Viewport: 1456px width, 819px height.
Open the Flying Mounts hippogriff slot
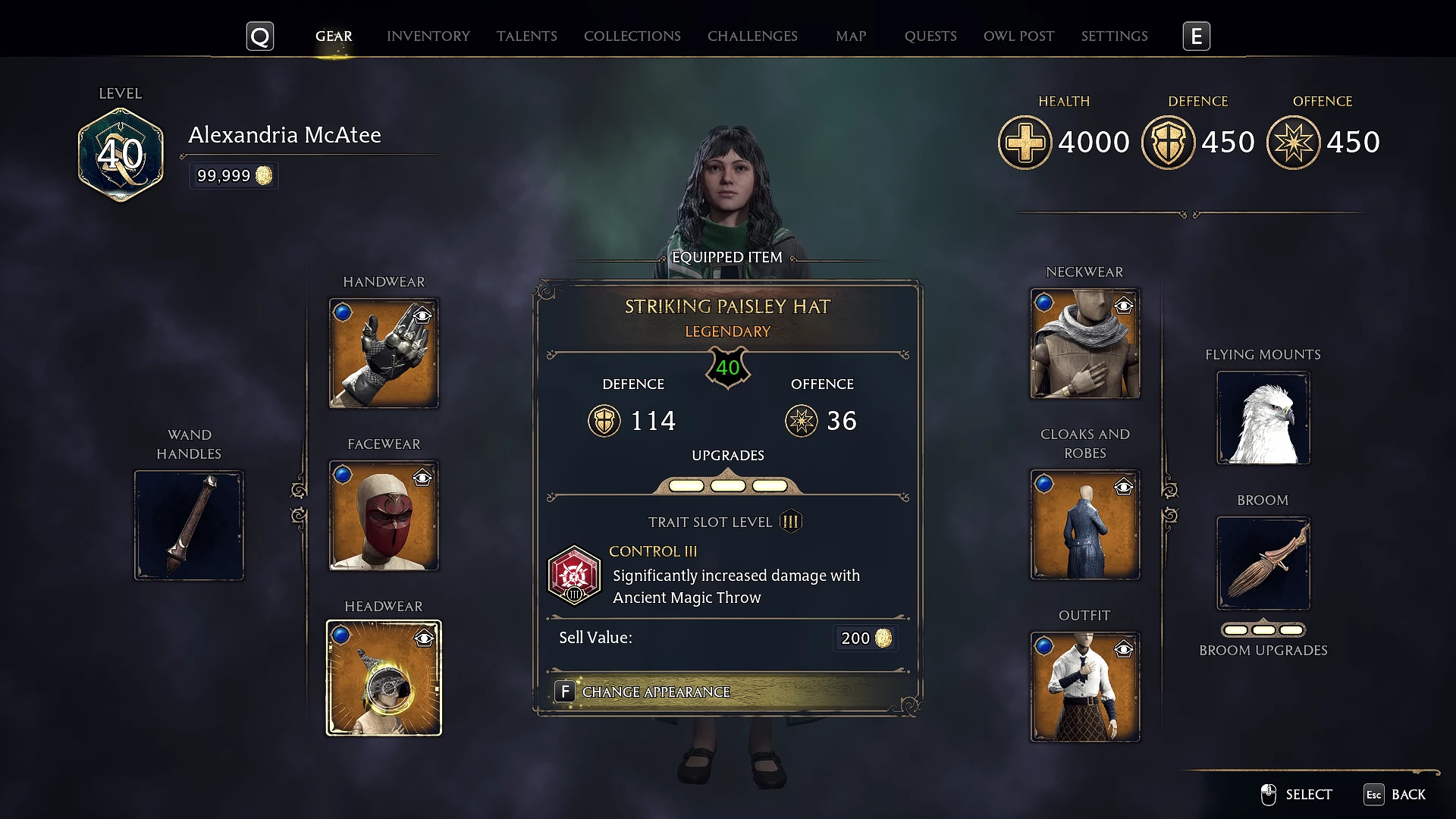click(x=1263, y=418)
